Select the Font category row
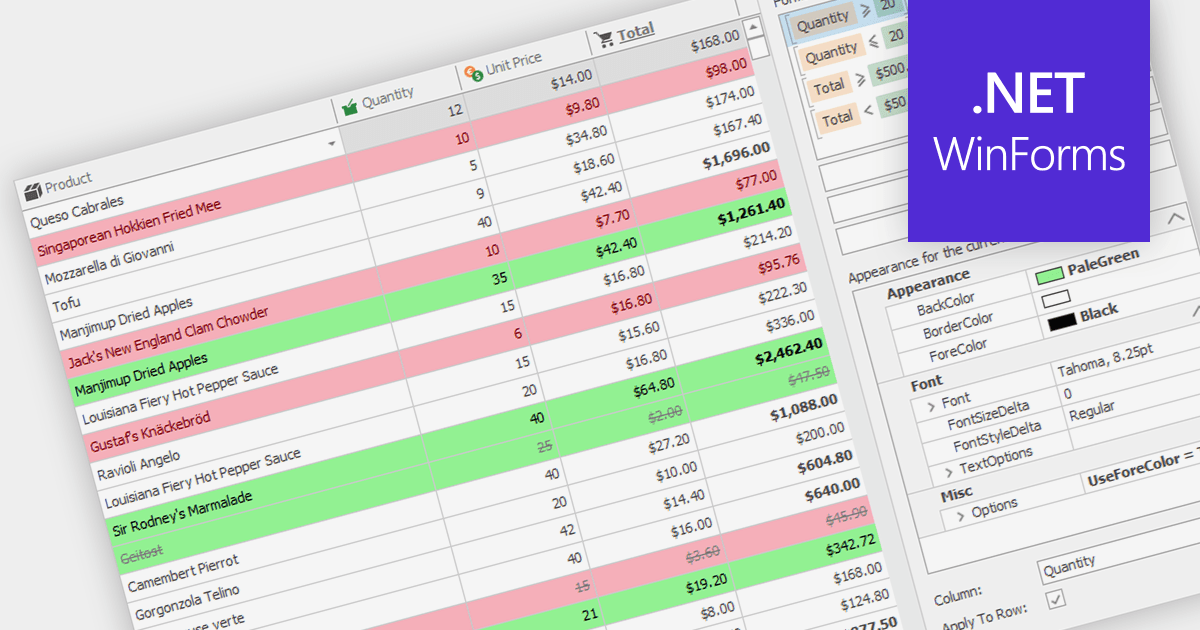The height and width of the screenshot is (630, 1200). 926,383
